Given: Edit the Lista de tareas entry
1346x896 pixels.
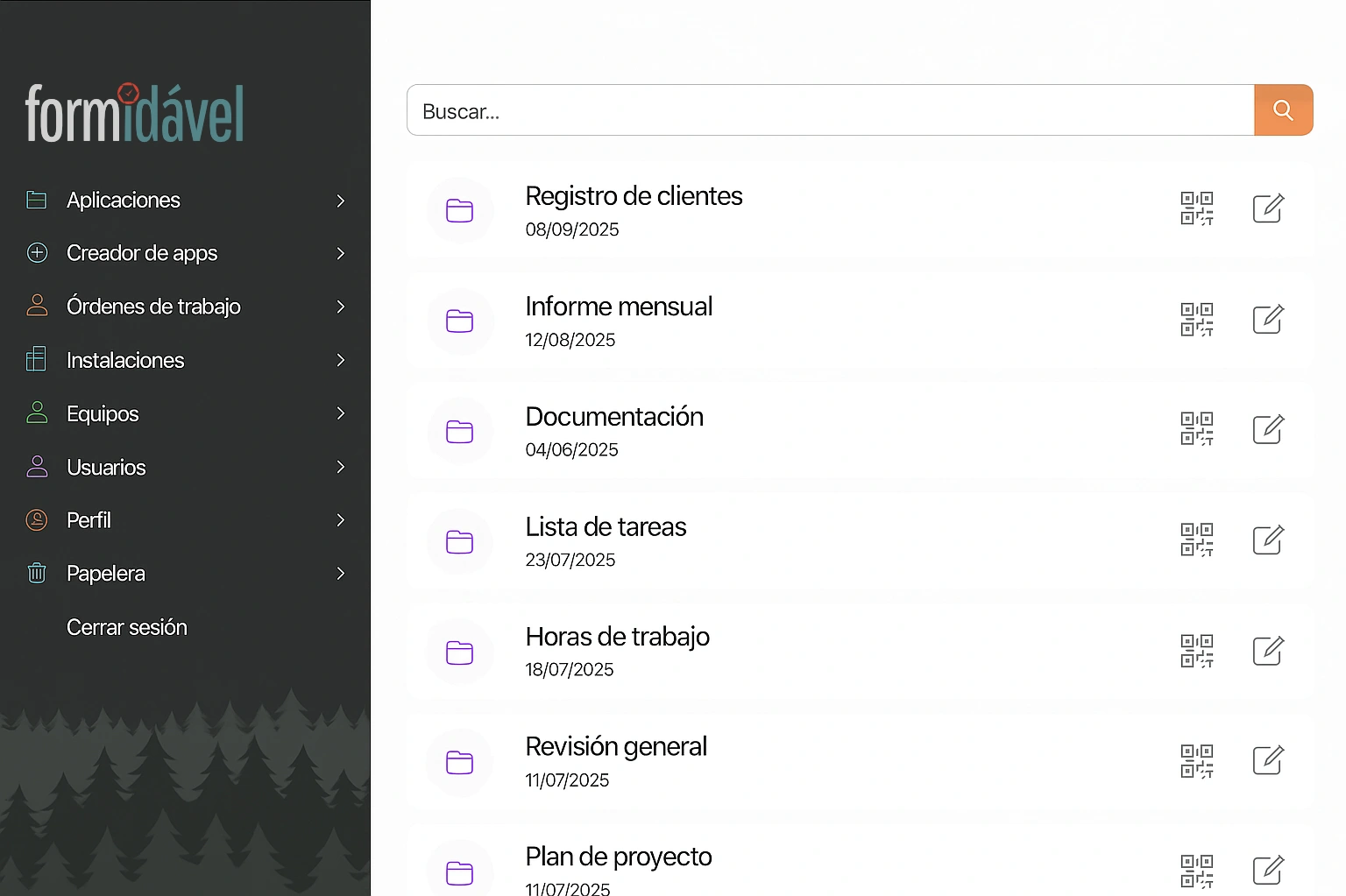Looking at the screenshot, I should (x=1268, y=540).
